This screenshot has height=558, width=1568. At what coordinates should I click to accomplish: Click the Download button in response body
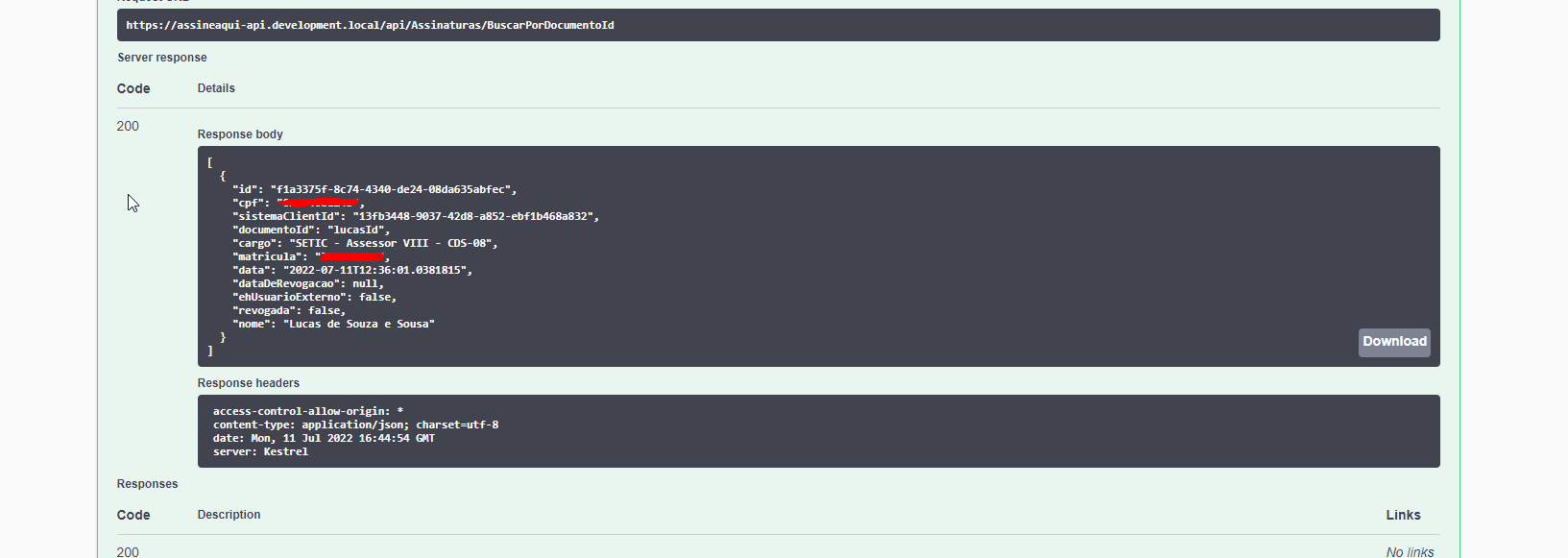pyautogui.click(x=1394, y=342)
